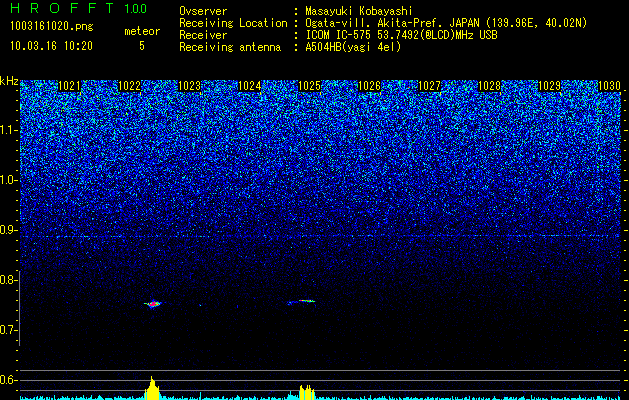Click the 1.0 kHz axis label
Screen dimensions: 629x400
coord(9,181)
